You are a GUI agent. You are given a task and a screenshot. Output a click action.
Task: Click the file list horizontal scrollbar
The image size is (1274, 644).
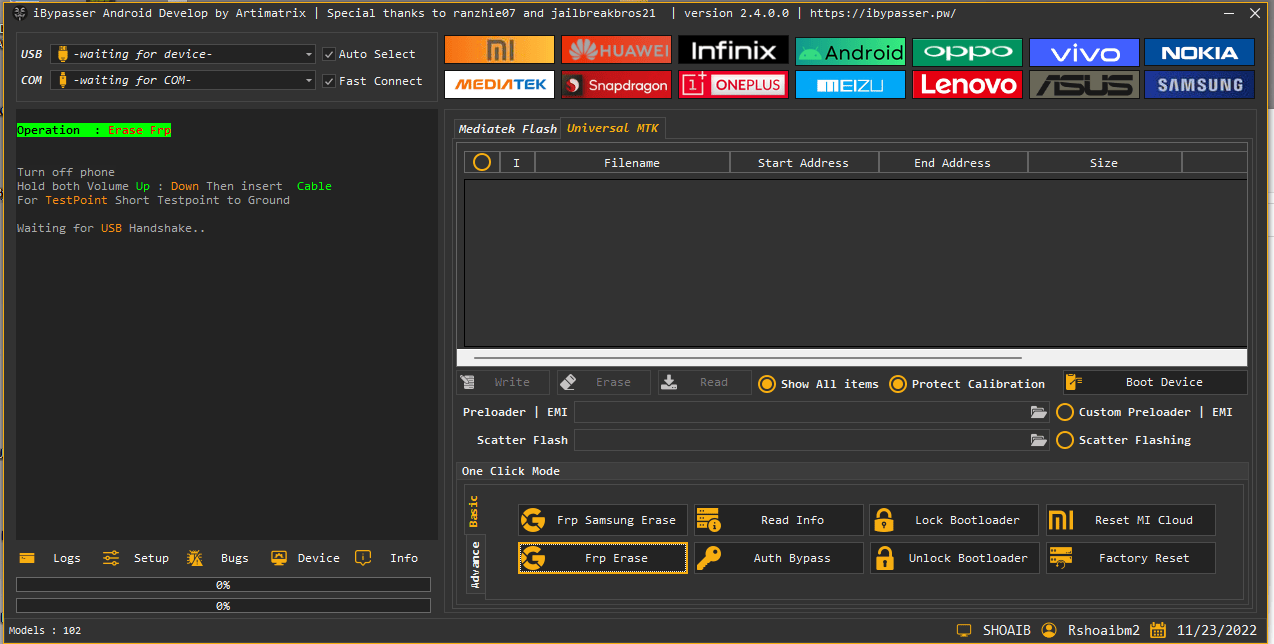click(740, 357)
